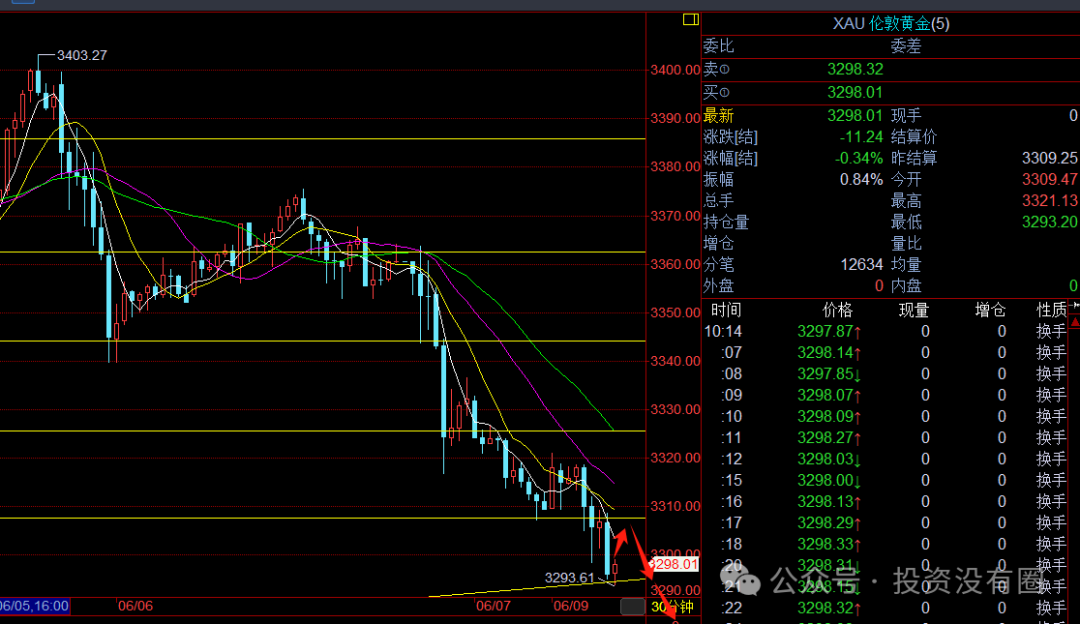The width and height of the screenshot is (1080, 624).
Task: Click the 持仓量 label
Action: point(726,222)
